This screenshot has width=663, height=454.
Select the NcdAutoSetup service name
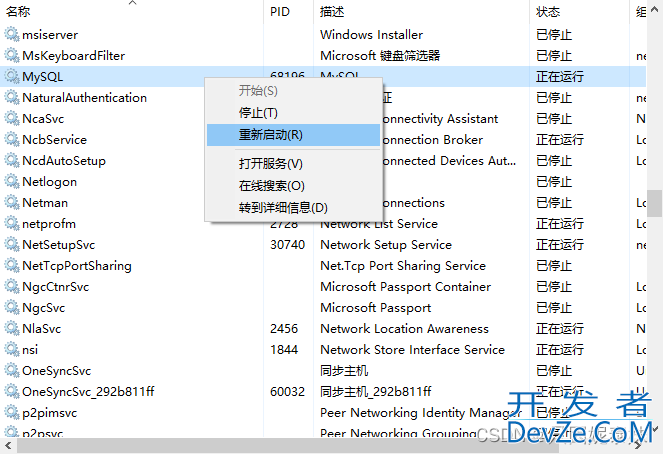64,161
